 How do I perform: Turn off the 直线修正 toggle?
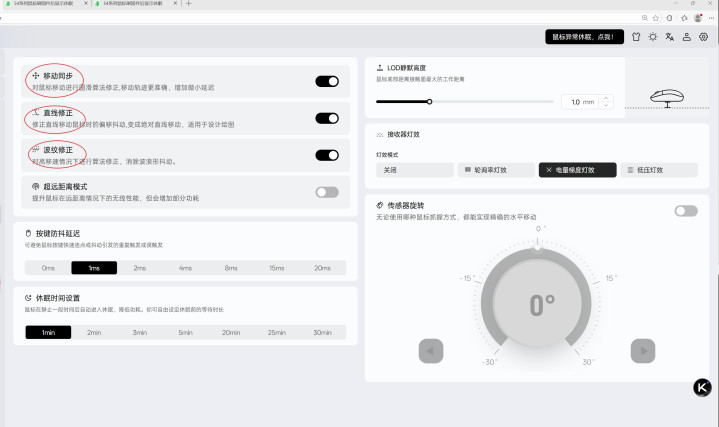(x=327, y=118)
